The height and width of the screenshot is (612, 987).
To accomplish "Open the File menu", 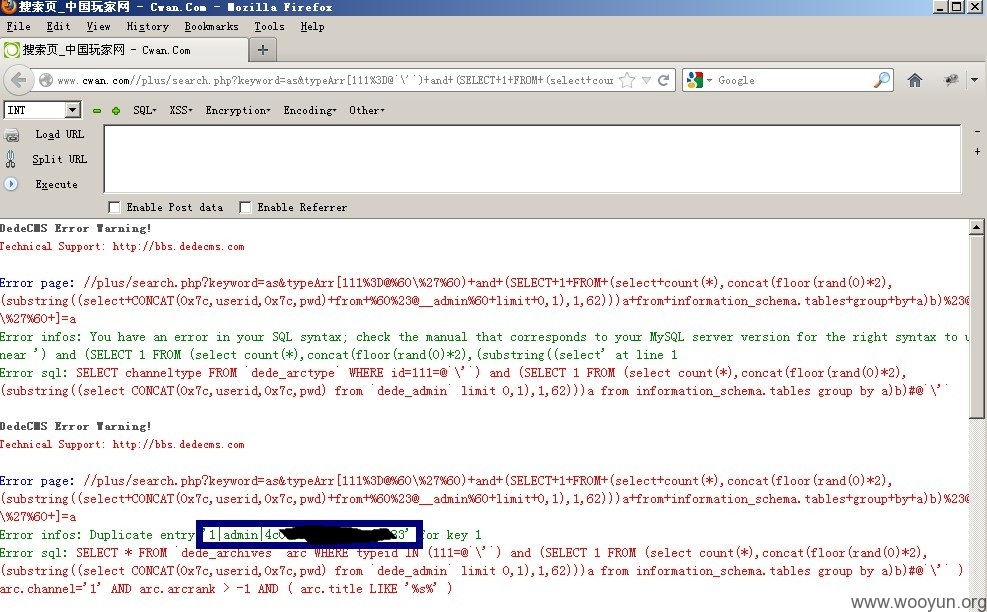I will (18, 26).
